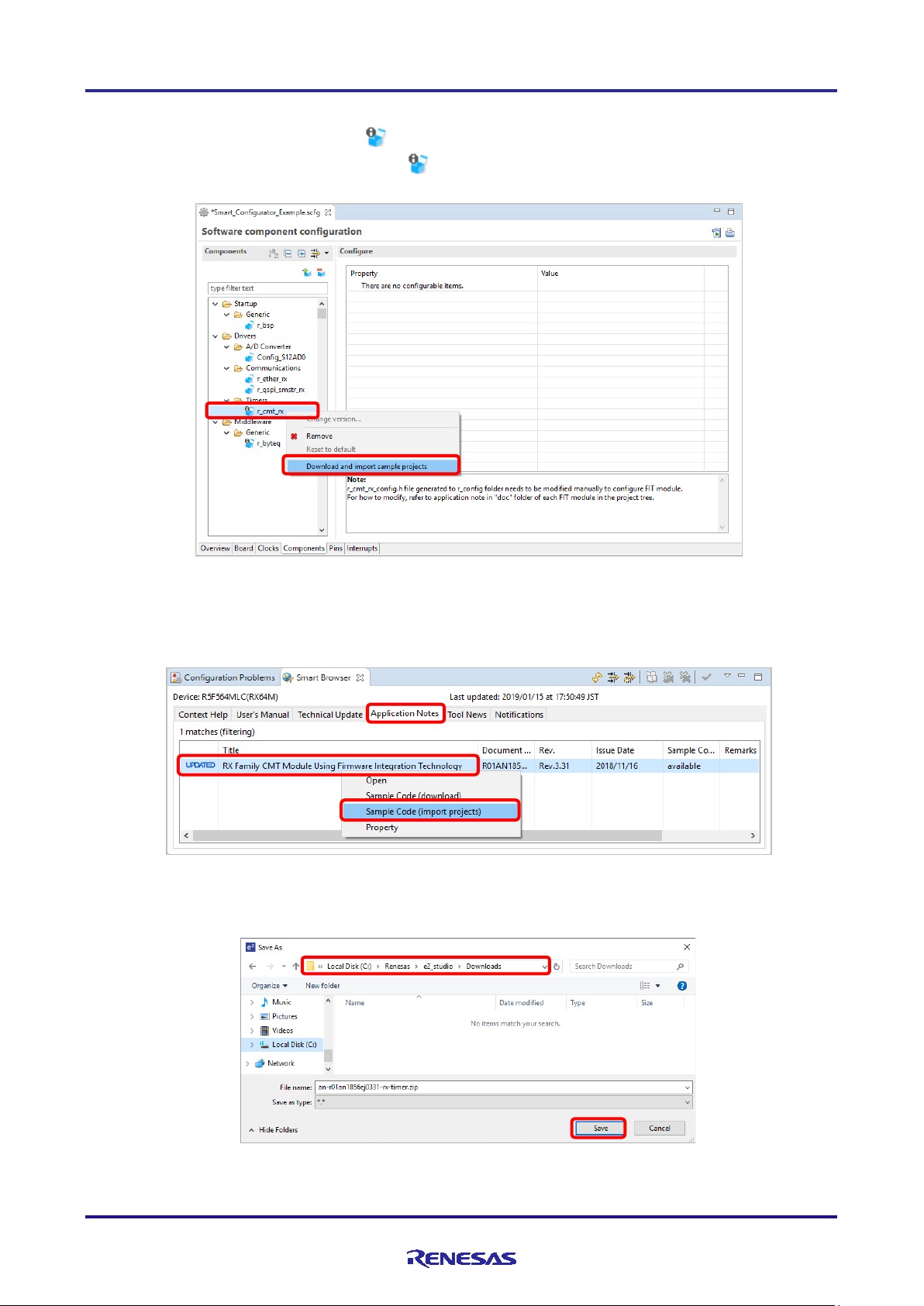Image resolution: width=924 pixels, height=1306 pixels.
Task: Collapse all components tree icon
Action: click(x=288, y=253)
